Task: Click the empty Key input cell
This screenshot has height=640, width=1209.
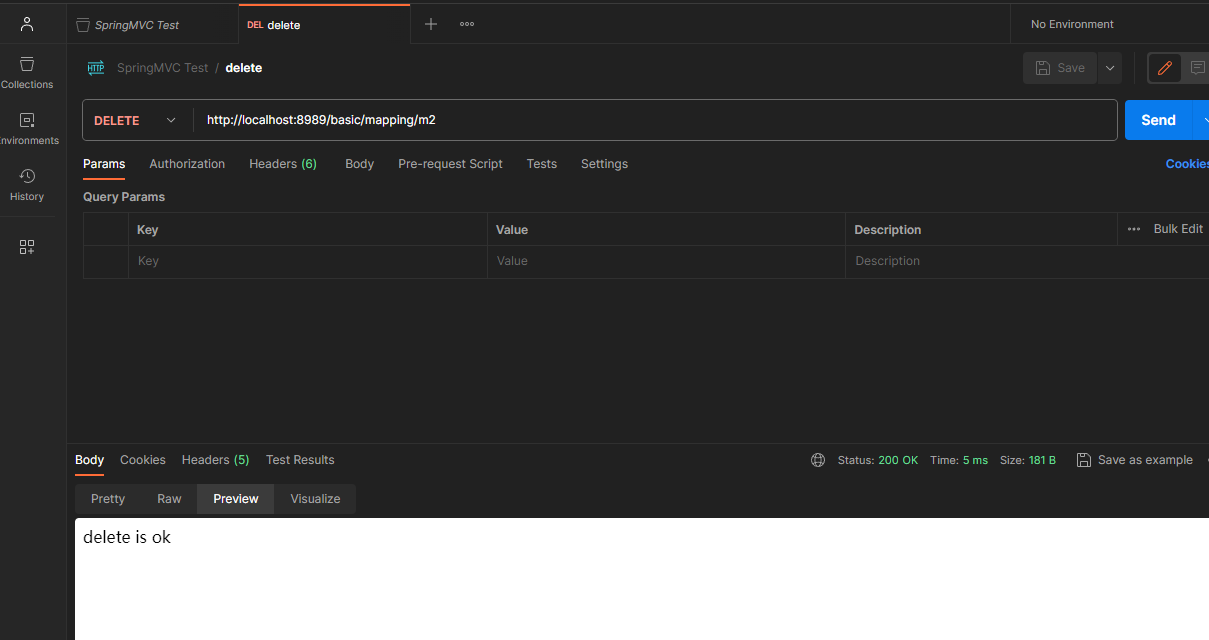Action: (308, 261)
